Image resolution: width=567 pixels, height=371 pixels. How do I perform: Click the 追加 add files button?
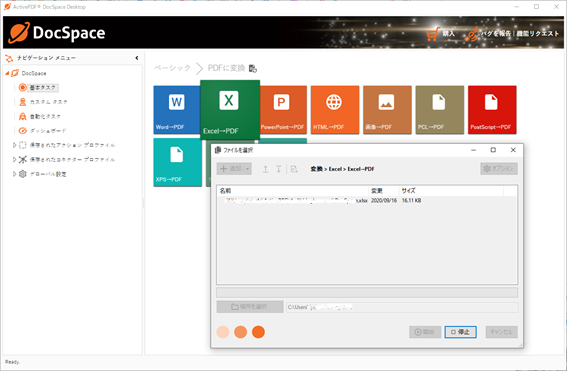click(x=230, y=169)
